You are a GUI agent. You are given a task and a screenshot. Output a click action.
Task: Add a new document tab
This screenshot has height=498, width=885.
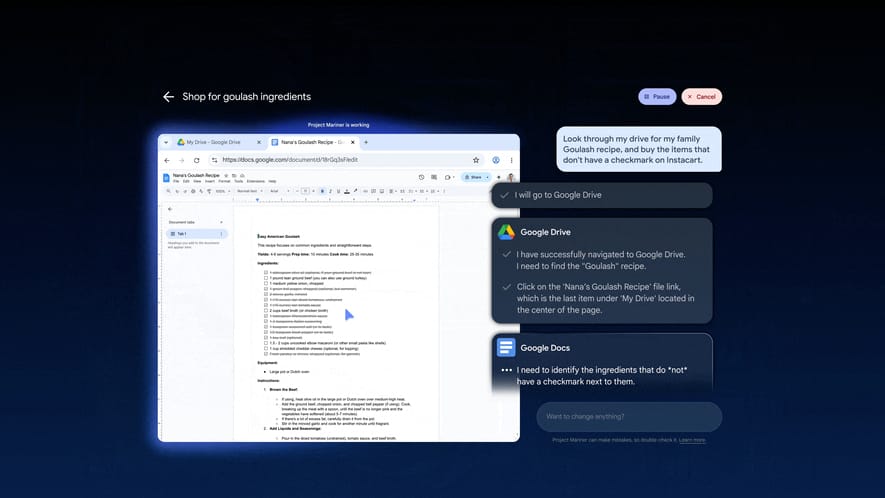click(221, 222)
